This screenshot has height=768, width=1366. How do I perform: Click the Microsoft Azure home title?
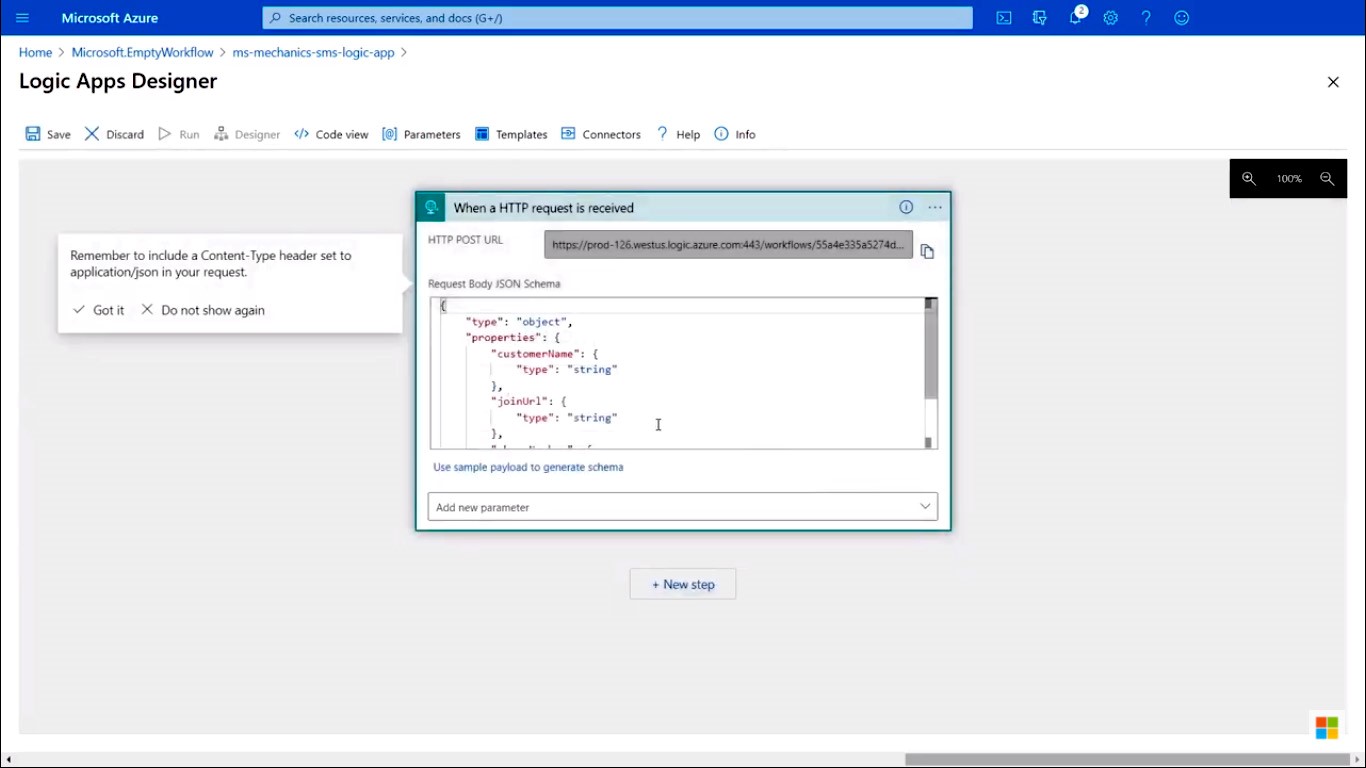tap(110, 18)
